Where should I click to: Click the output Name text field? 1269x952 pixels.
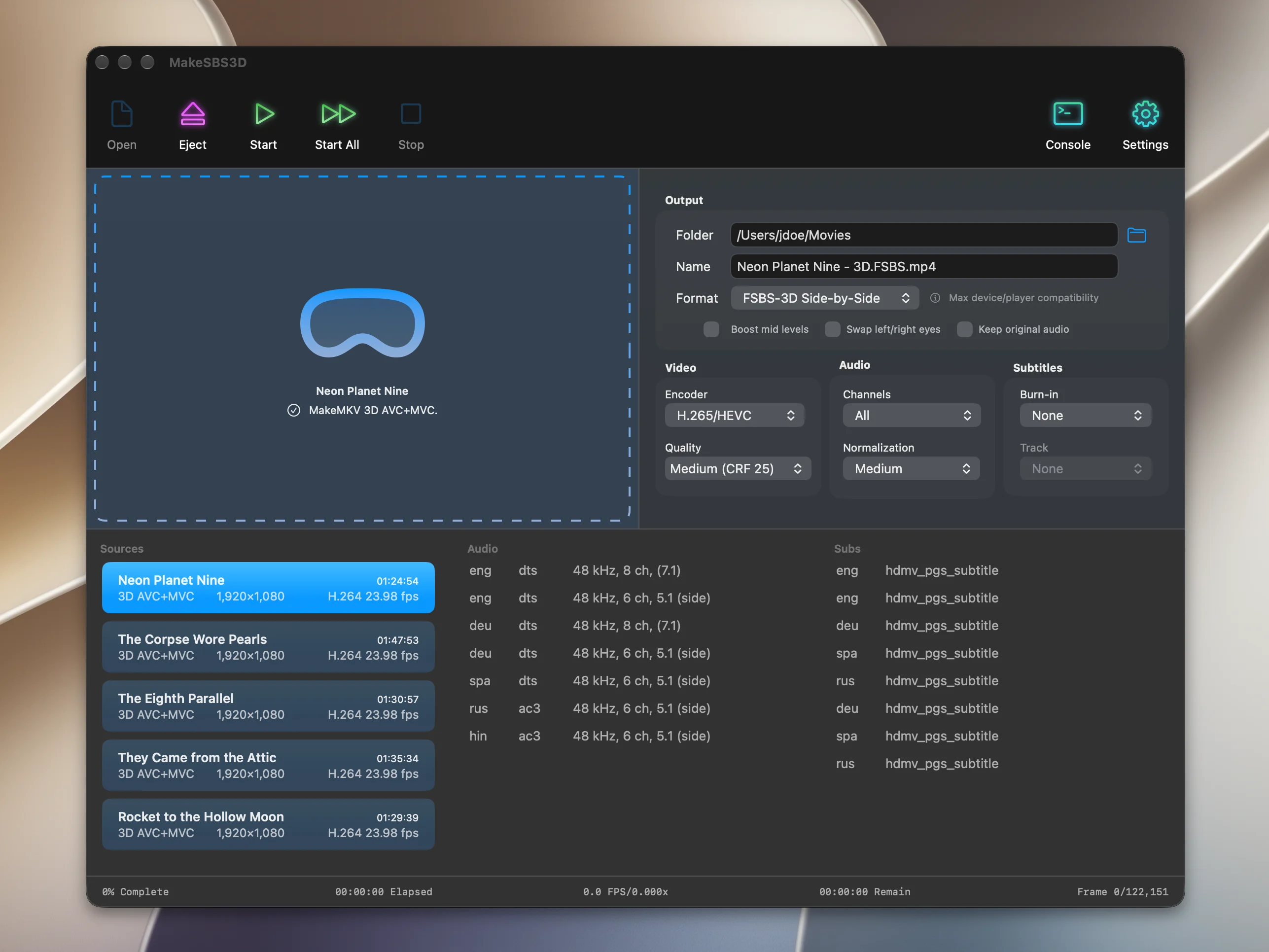click(923, 267)
